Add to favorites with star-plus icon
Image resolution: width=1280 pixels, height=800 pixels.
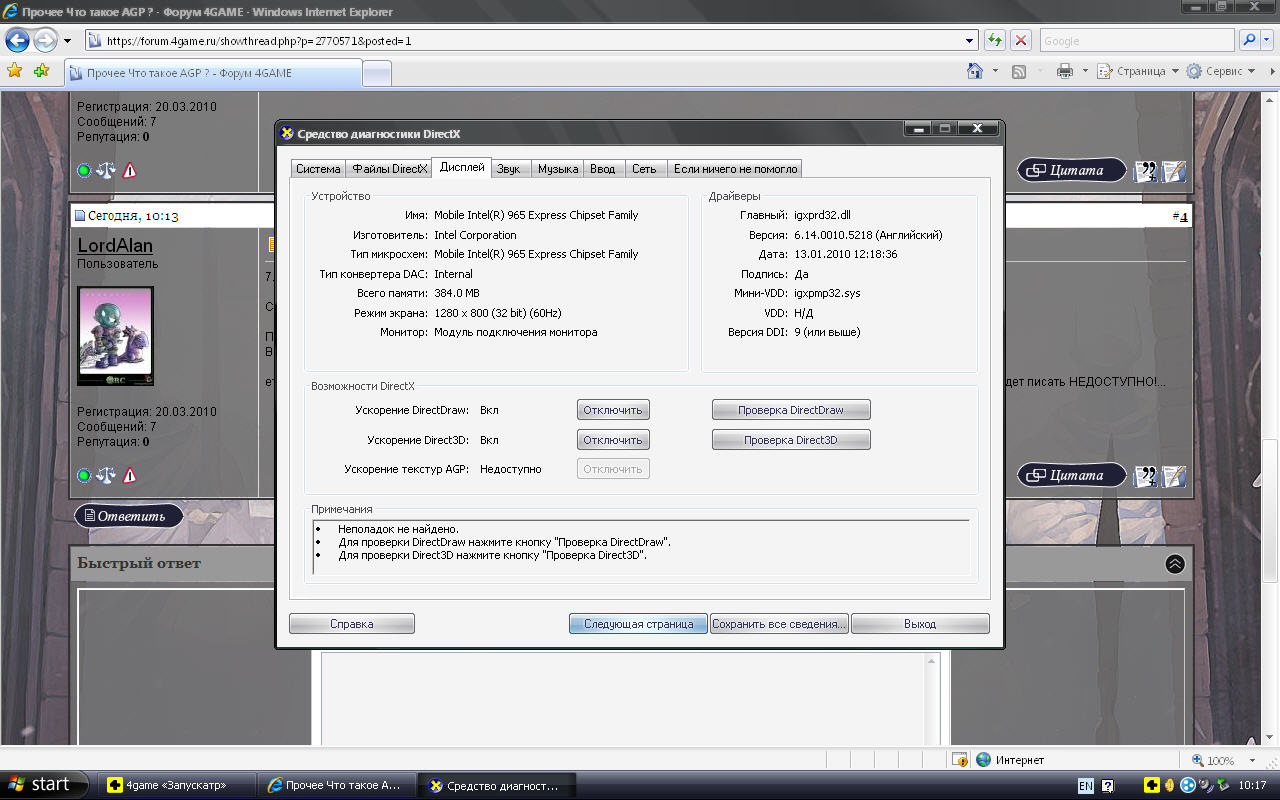[x=41, y=71]
